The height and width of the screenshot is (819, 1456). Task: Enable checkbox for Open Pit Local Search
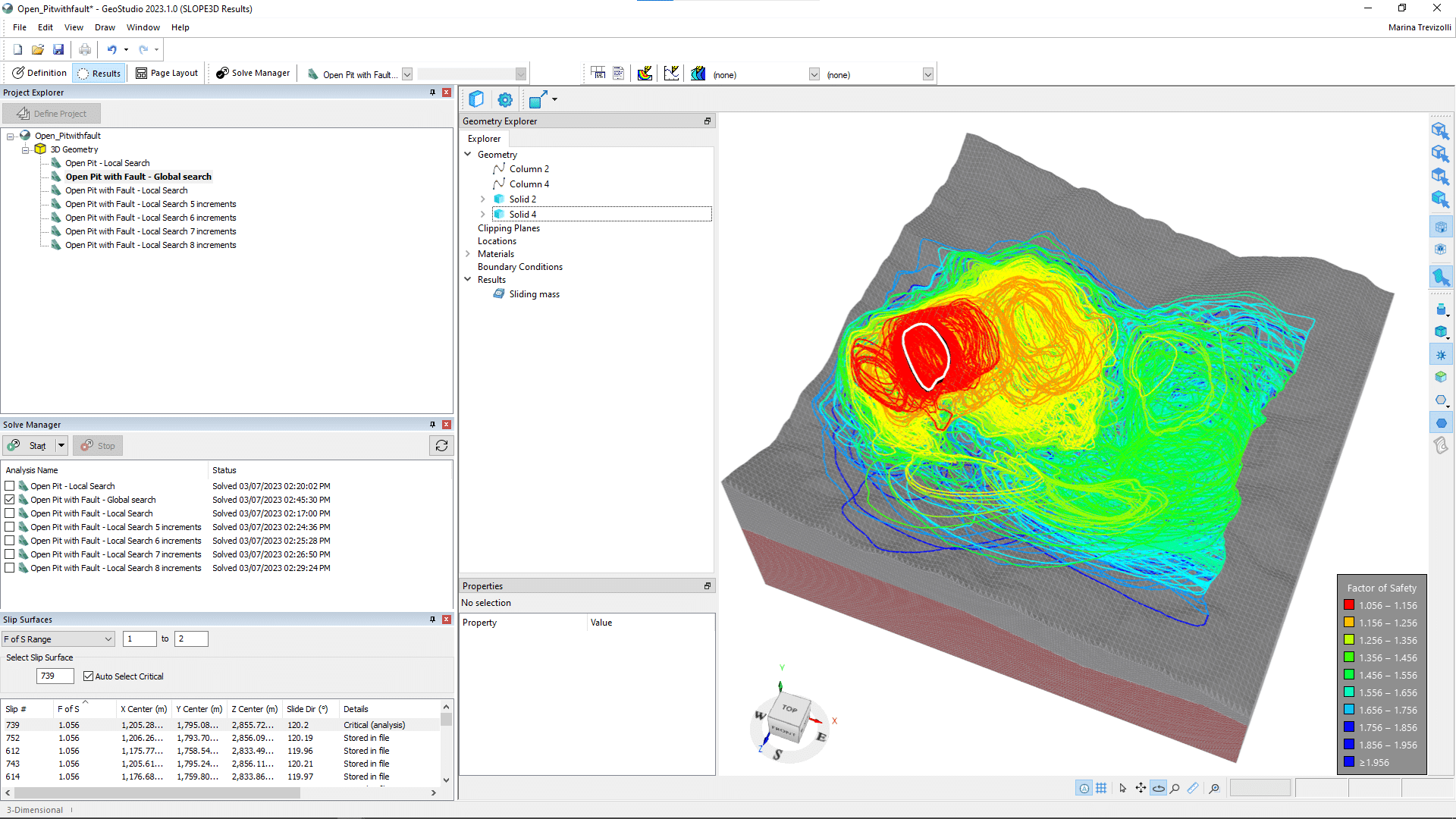point(9,486)
